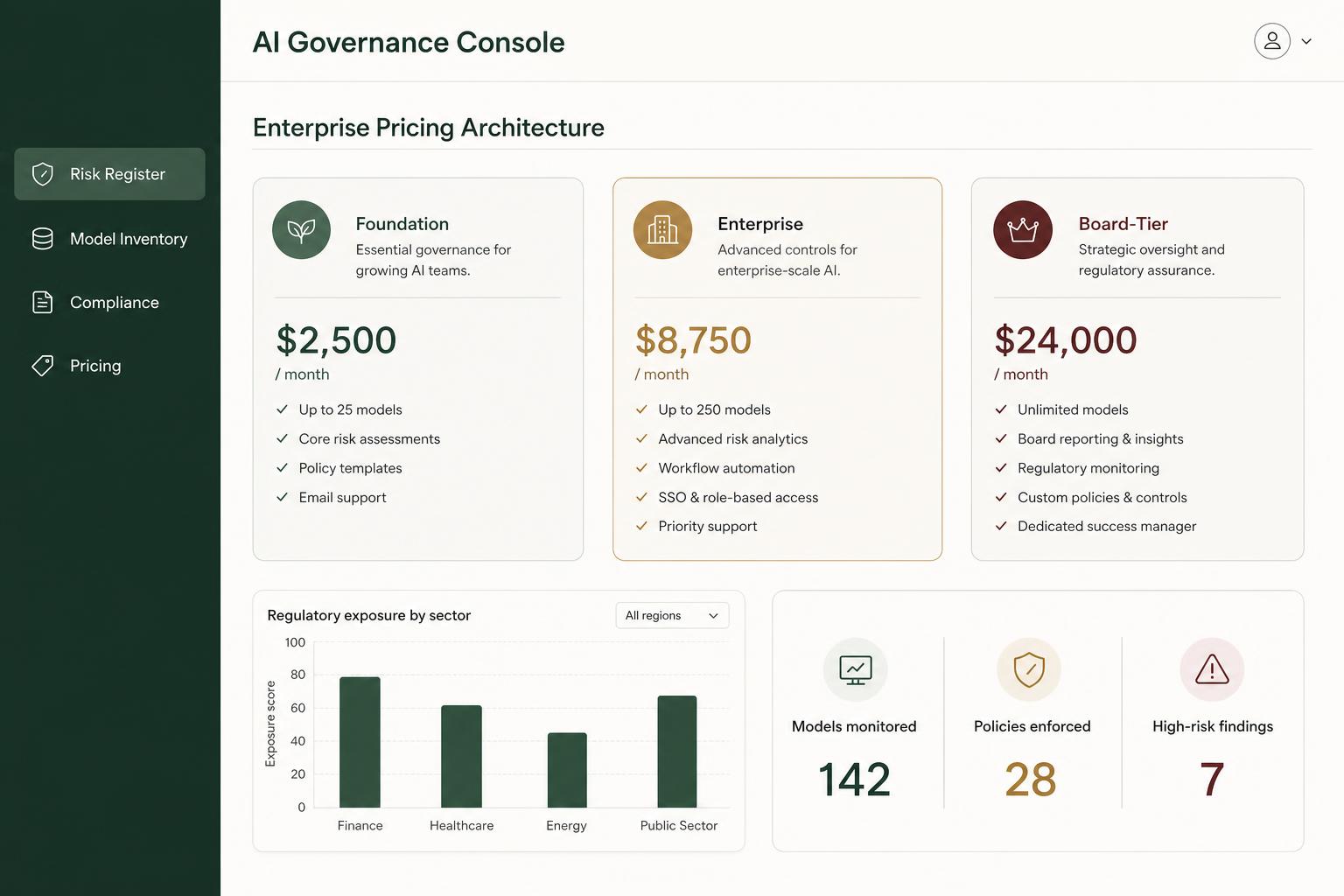Click the Model Inventory database icon
The width and height of the screenshot is (1344, 896).
(42, 239)
